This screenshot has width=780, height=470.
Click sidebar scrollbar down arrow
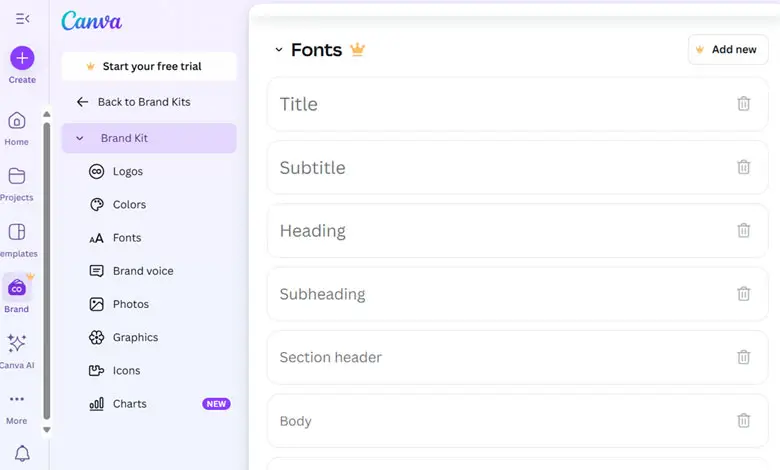47,430
